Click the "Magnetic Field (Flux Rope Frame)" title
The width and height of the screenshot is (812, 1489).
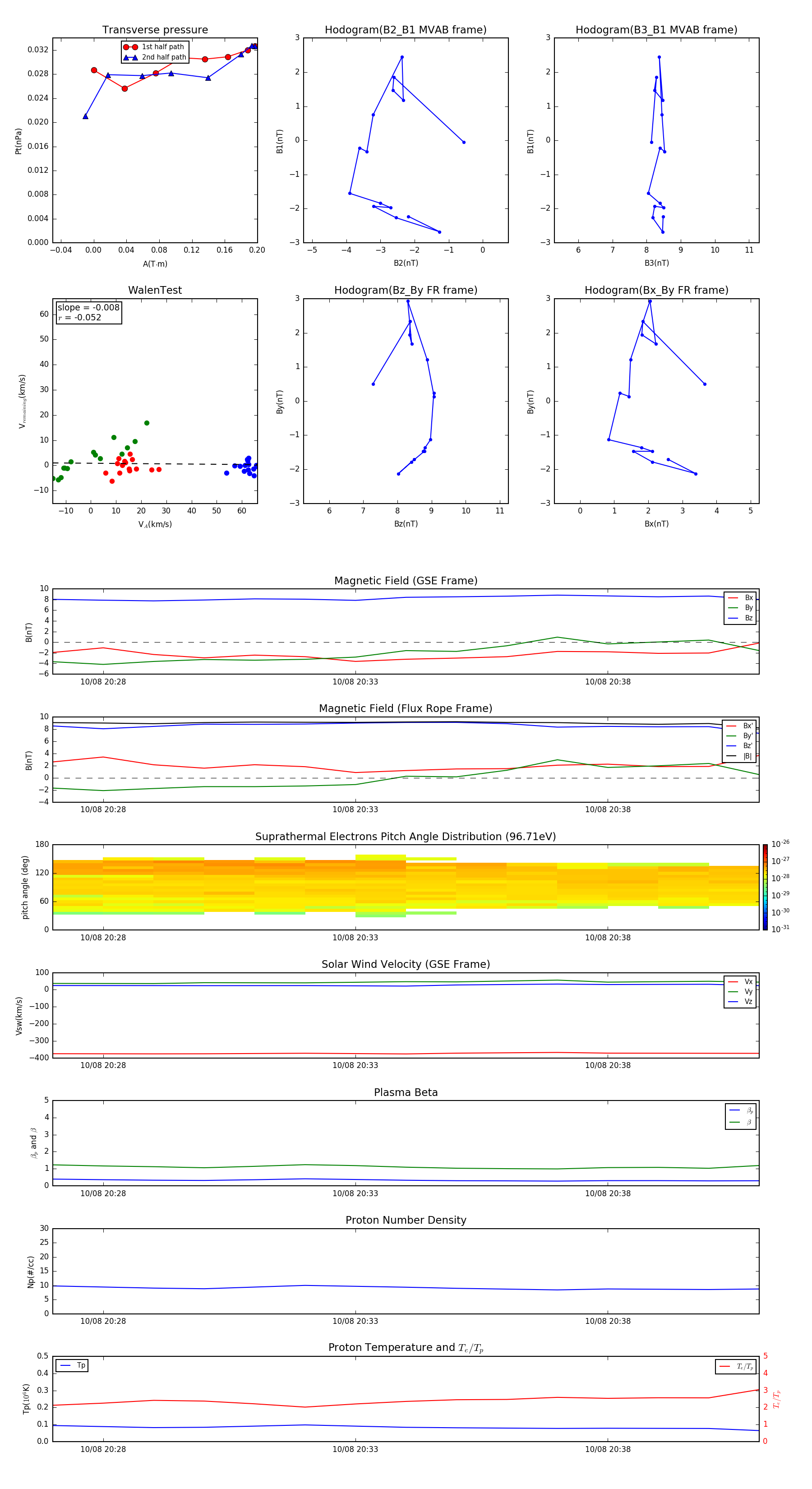click(406, 709)
